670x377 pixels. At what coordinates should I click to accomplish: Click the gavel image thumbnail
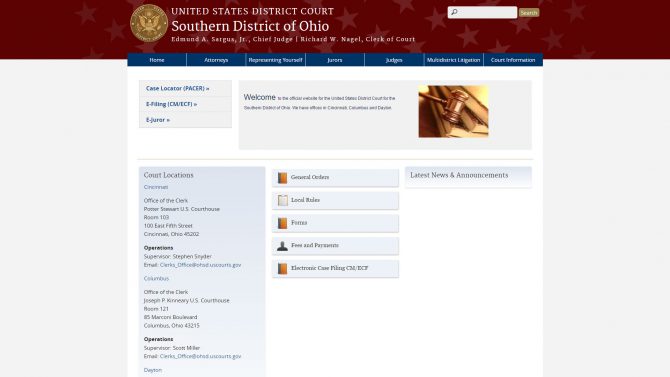pos(453,112)
